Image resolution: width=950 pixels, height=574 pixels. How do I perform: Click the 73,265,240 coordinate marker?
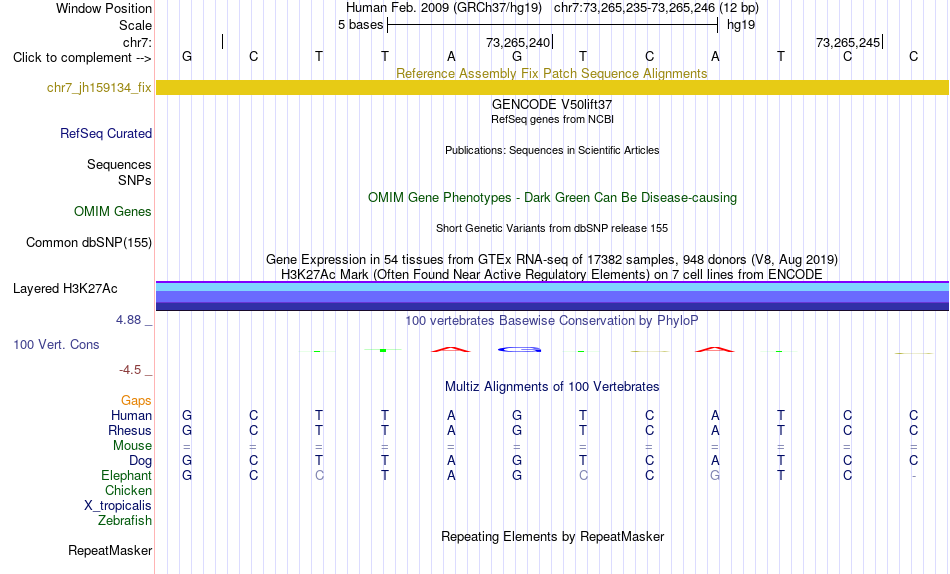coord(519,42)
